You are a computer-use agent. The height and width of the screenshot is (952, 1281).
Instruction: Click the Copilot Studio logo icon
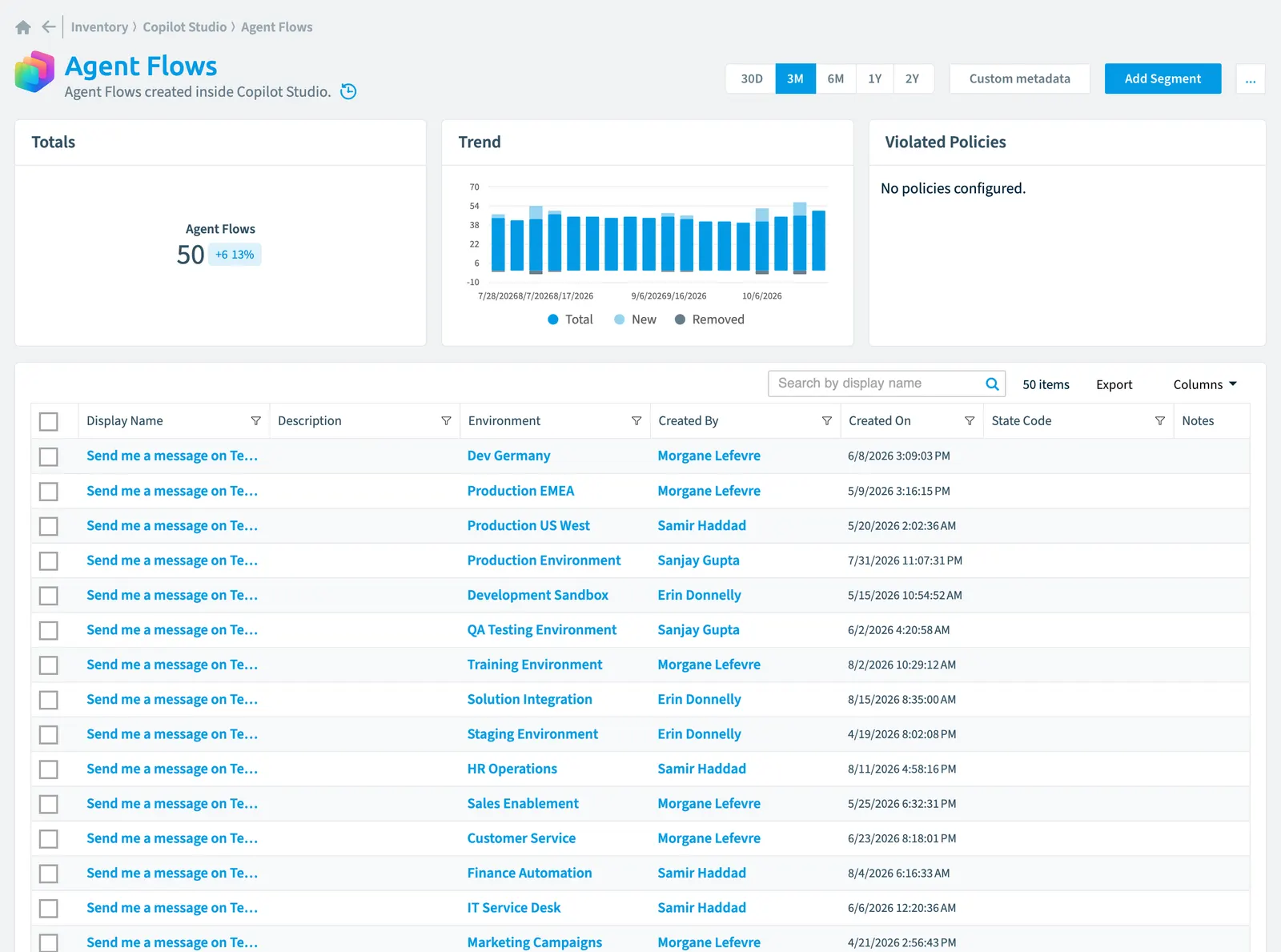[34, 72]
